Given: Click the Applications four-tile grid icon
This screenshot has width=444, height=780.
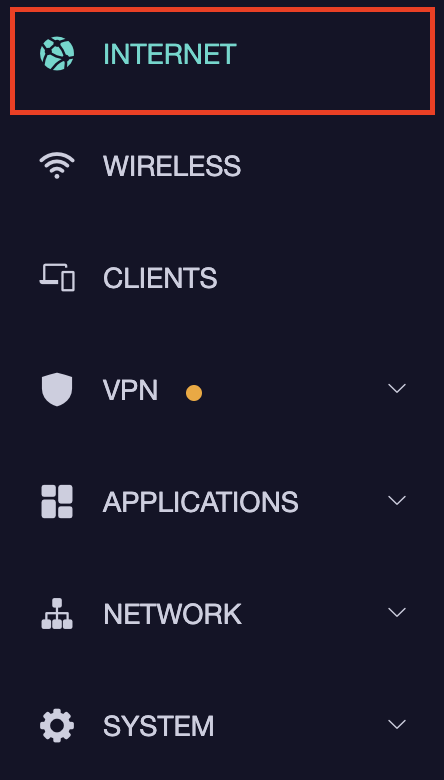Looking at the screenshot, I should tap(57, 501).
